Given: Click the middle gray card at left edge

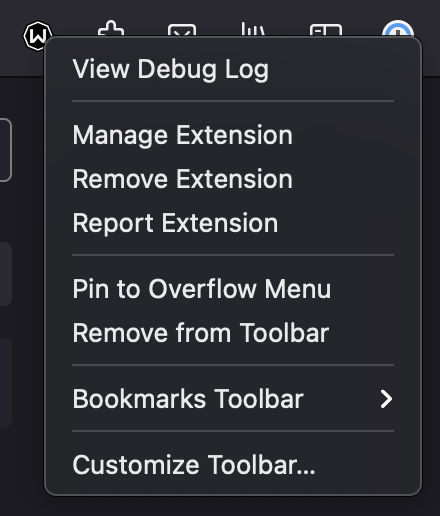Looking at the screenshot, I should [x=6, y=274].
